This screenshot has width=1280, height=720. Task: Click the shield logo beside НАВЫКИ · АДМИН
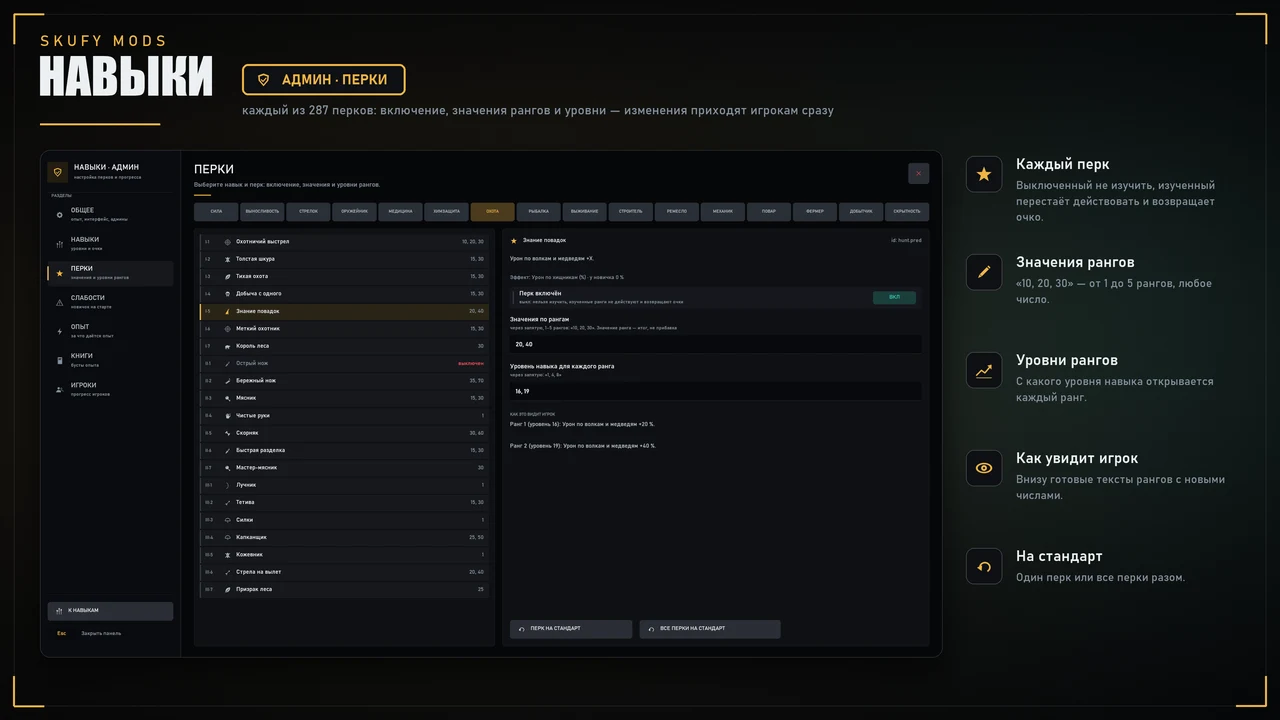pyautogui.click(x=58, y=172)
